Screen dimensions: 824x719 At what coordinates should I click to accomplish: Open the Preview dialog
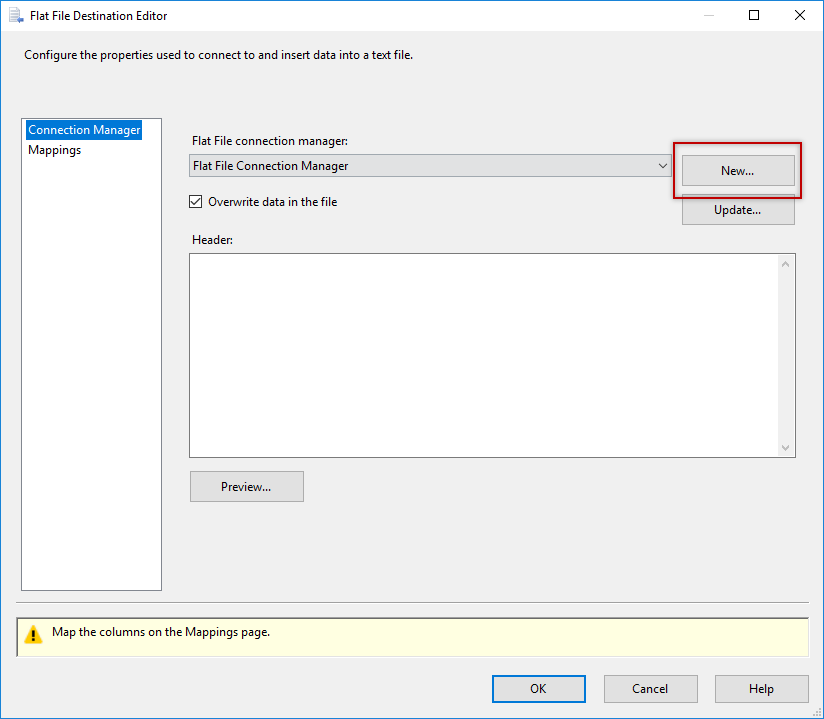click(x=246, y=486)
